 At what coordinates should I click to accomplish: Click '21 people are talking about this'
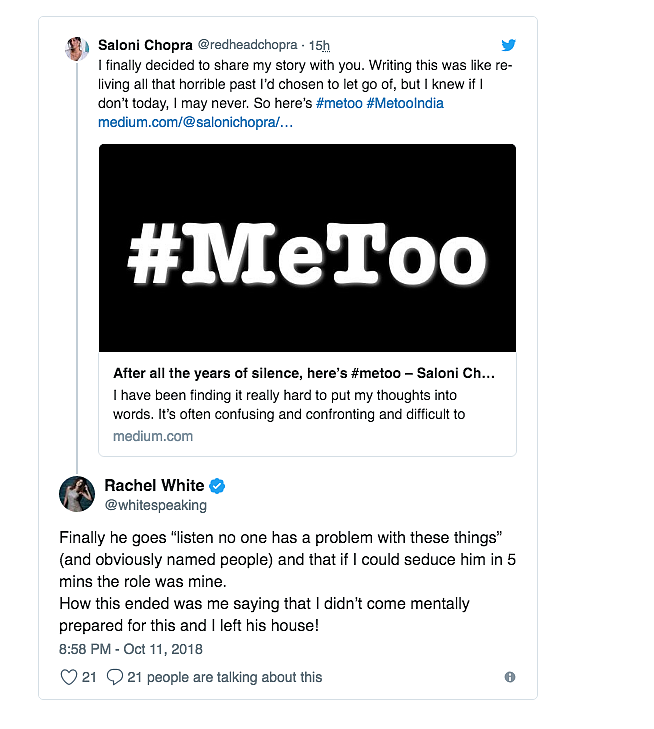[x=225, y=677]
